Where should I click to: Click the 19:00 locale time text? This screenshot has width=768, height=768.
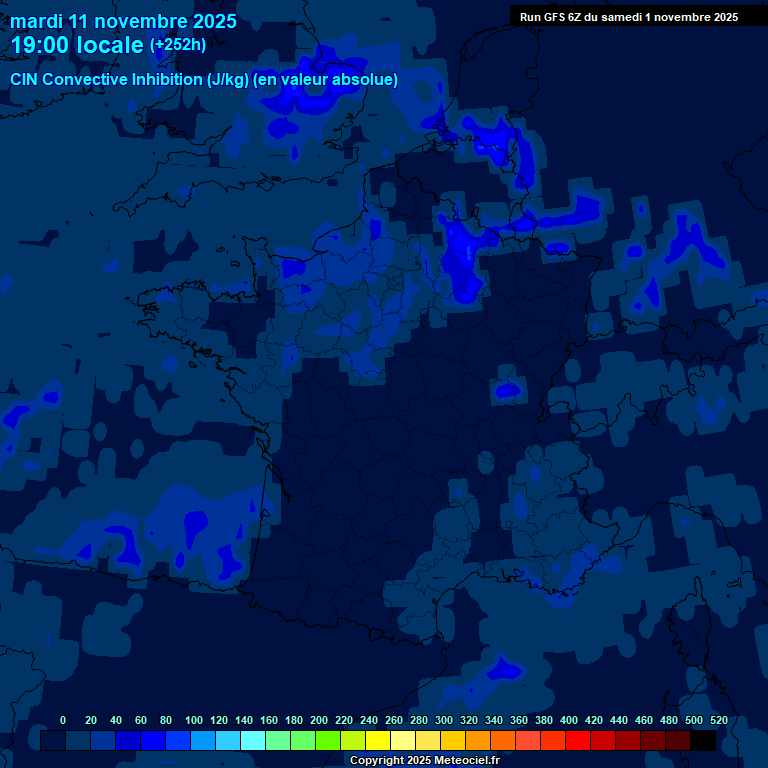[78, 46]
